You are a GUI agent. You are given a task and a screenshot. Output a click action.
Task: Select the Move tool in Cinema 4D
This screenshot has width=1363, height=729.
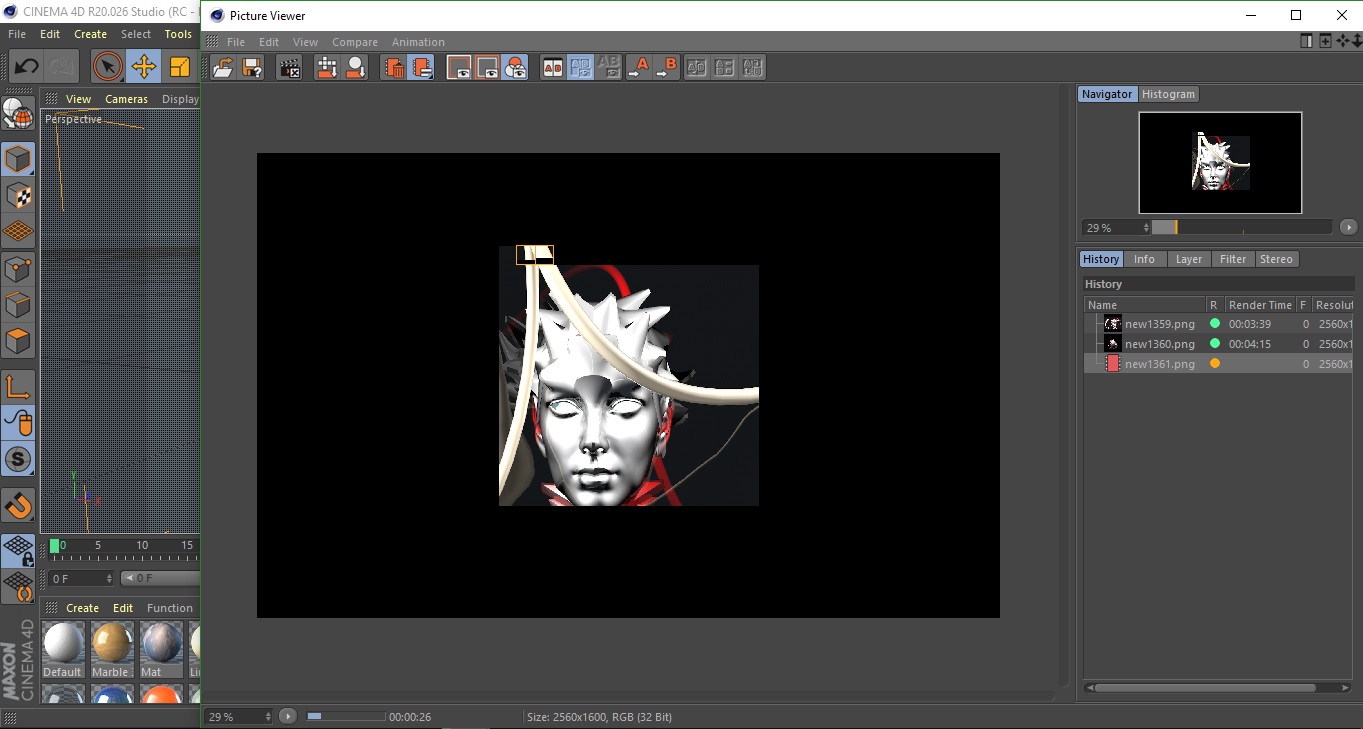(144, 67)
